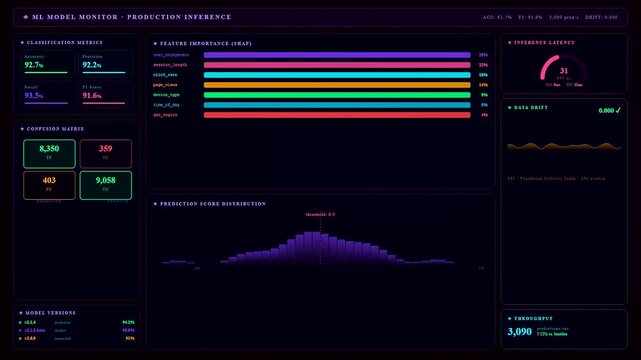
Task: Click the yellow status dot beside v2.0.9
Action: tap(20, 338)
